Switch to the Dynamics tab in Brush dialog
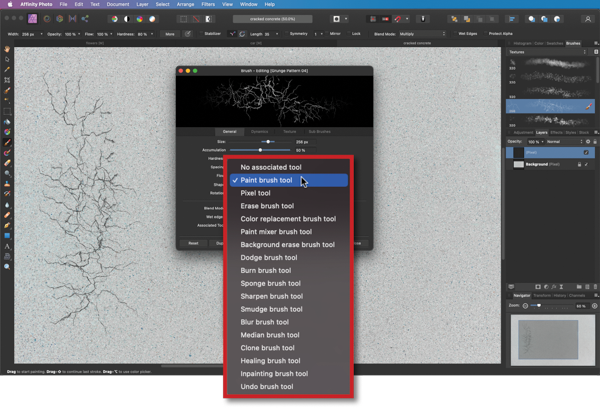The image size is (600, 408). 259,132
